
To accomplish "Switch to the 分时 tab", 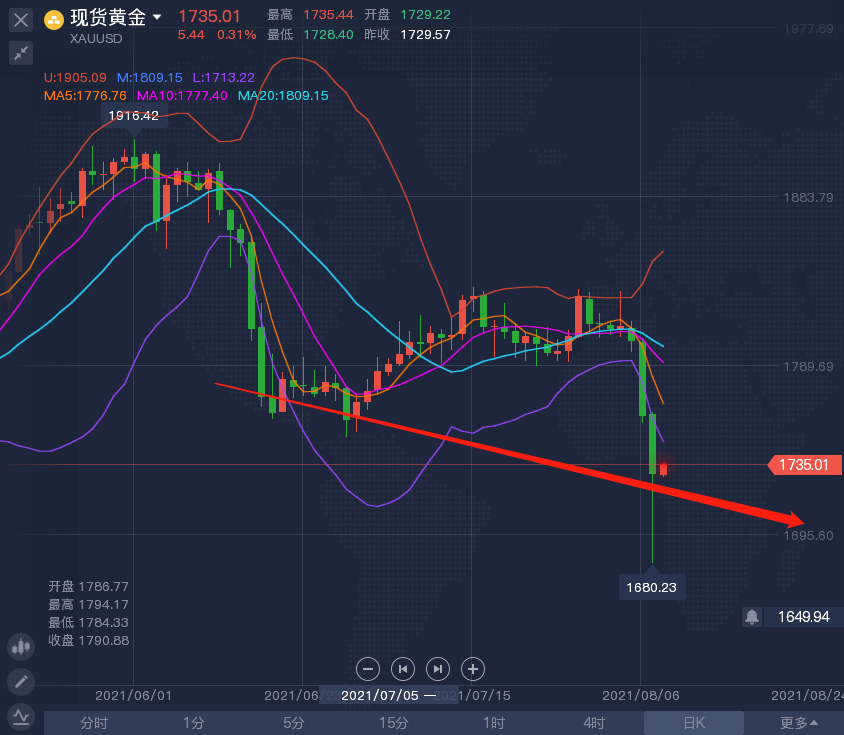I will point(94,723).
